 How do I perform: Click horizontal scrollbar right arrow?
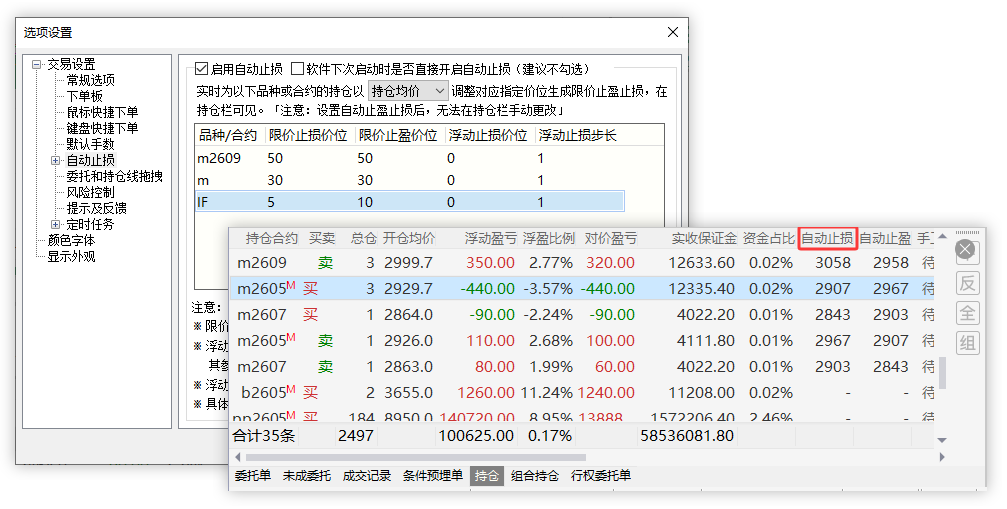pos(941,457)
